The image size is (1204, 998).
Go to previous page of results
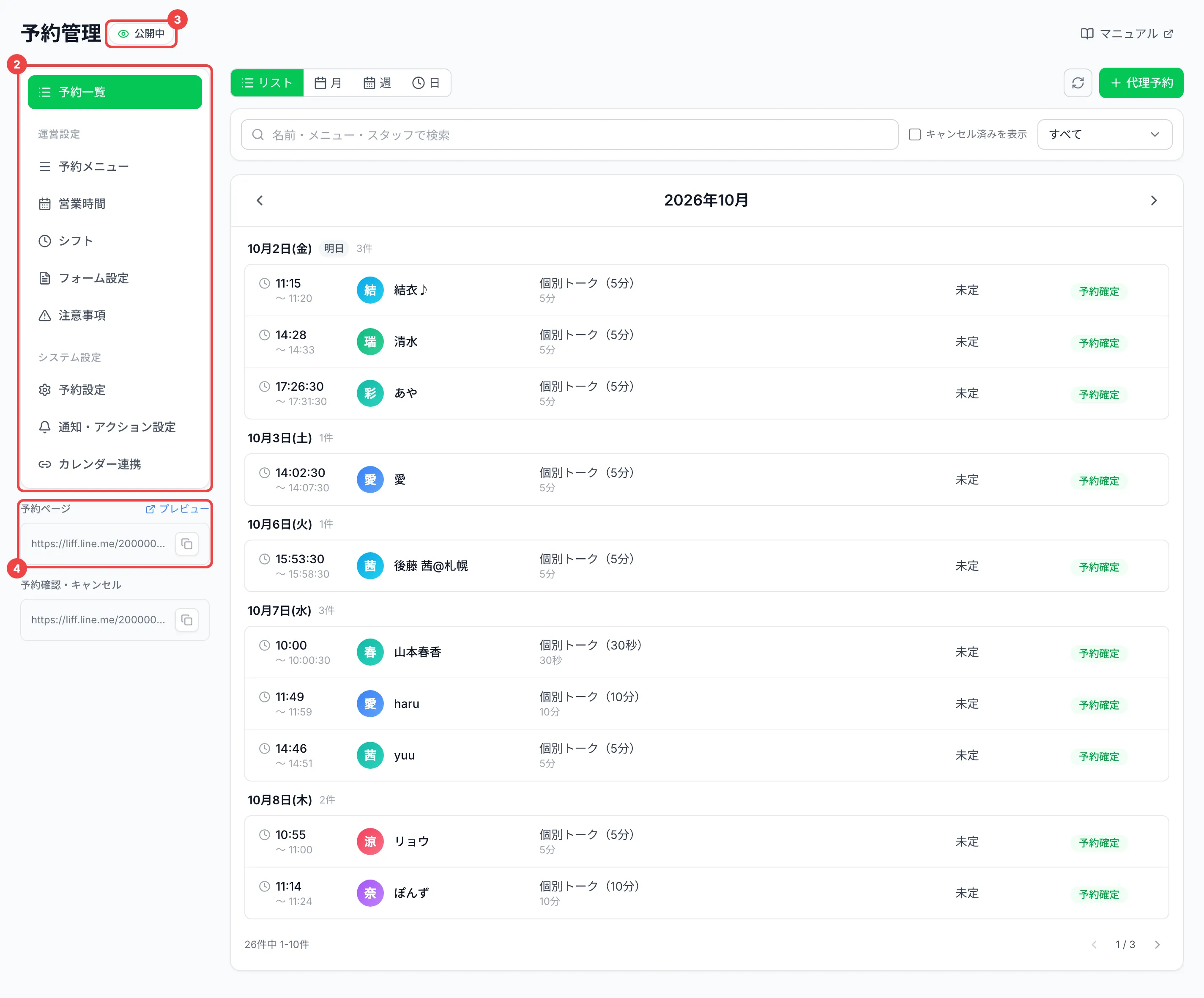point(1094,945)
